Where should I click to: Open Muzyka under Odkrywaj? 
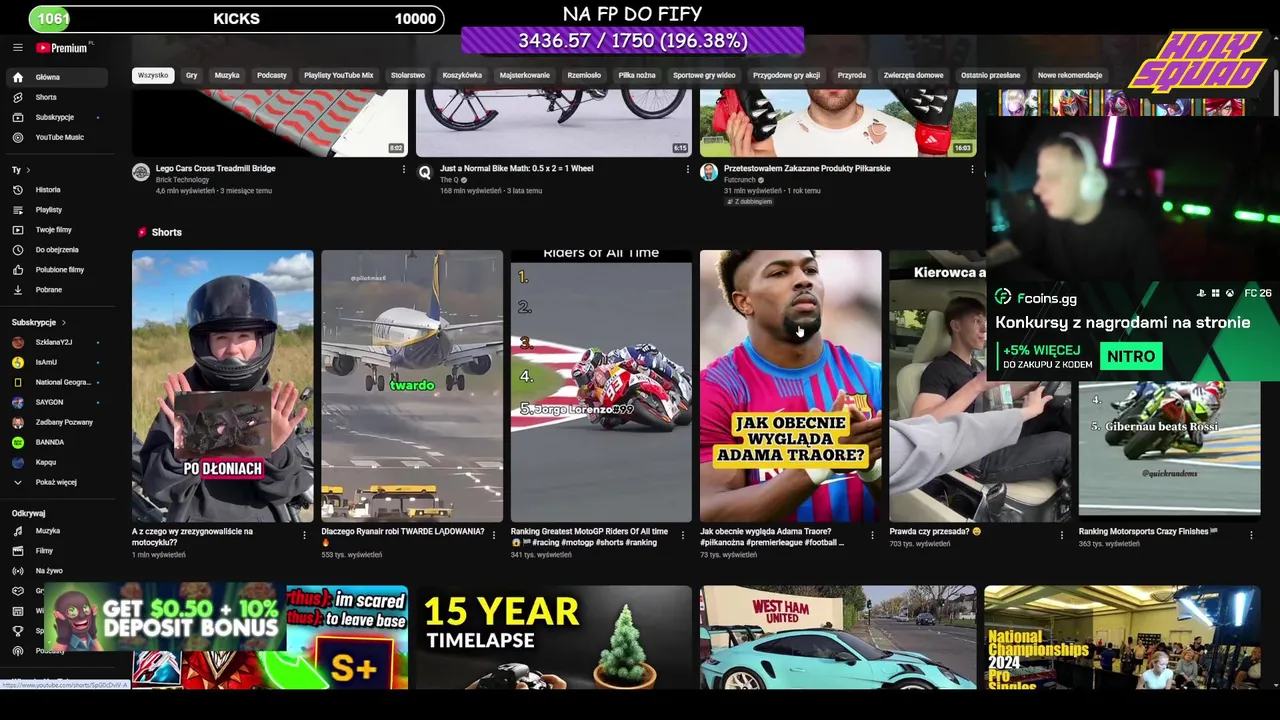tap(58, 531)
